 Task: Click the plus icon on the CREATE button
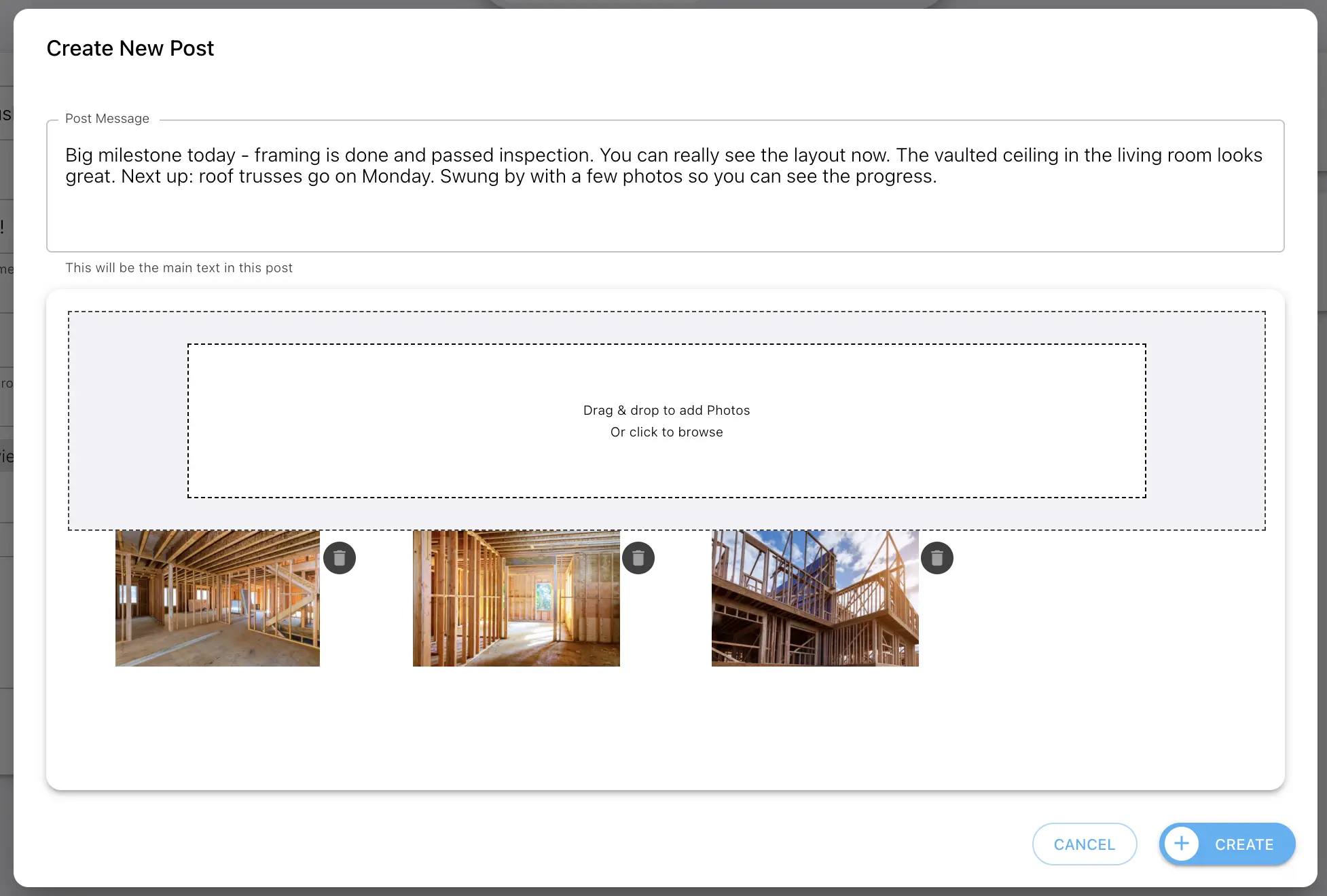click(x=1182, y=844)
